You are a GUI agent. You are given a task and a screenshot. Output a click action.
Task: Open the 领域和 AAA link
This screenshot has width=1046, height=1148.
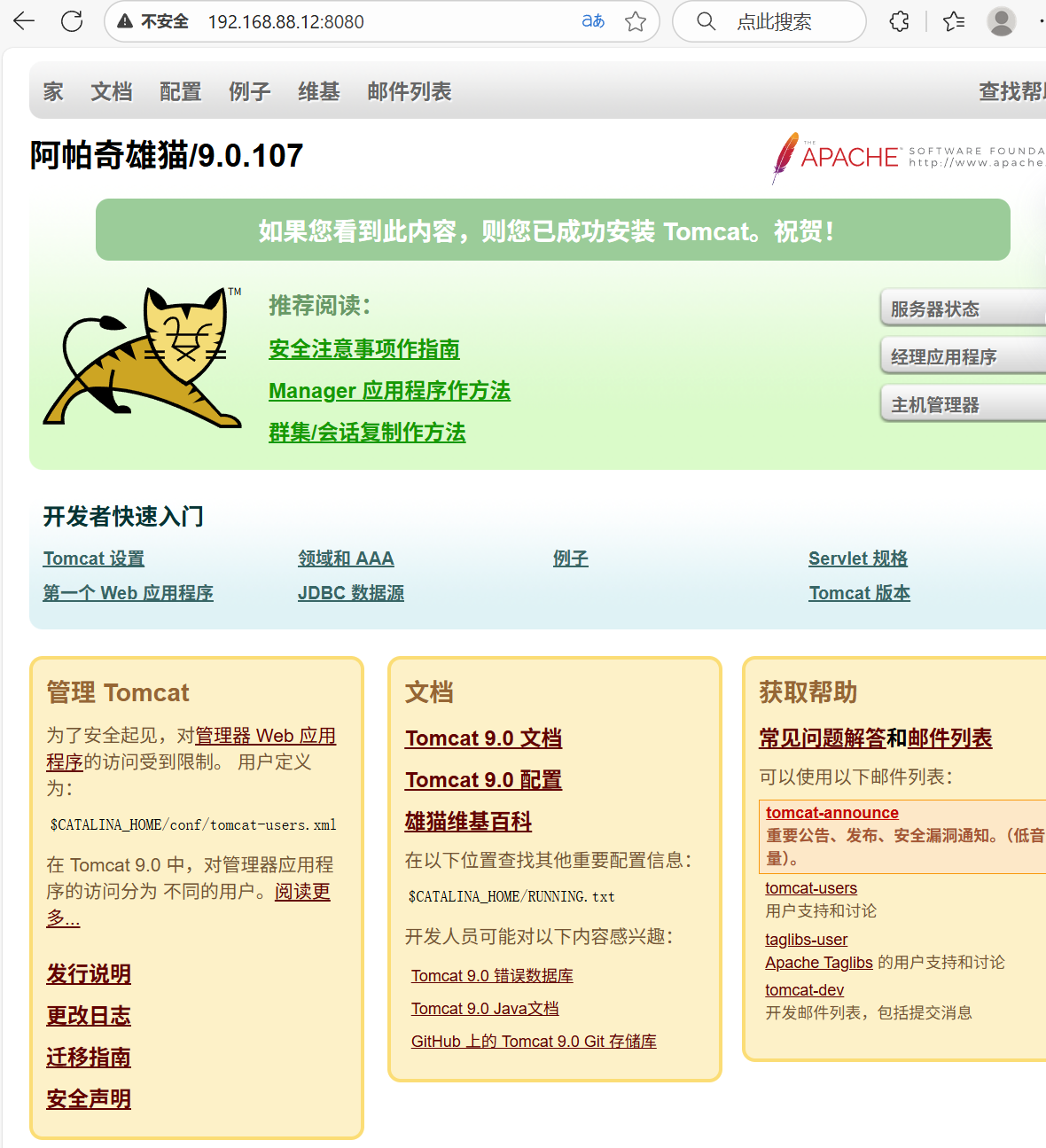click(346, 558)
